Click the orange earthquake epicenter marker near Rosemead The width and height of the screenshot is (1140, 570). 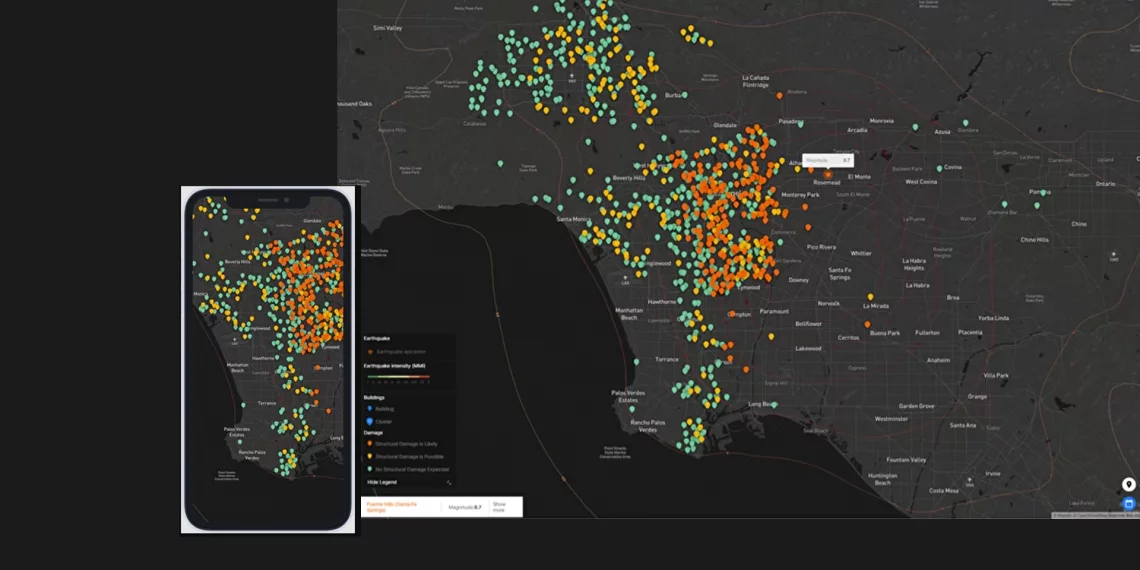coord(827,174)
